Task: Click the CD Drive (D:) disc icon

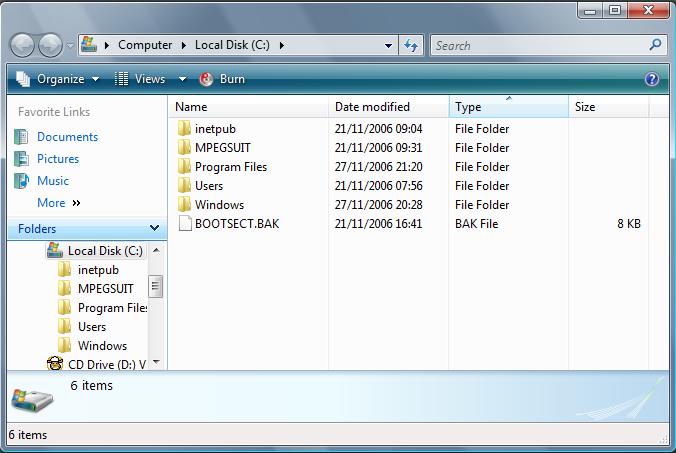Action: (x=55, y=364)
